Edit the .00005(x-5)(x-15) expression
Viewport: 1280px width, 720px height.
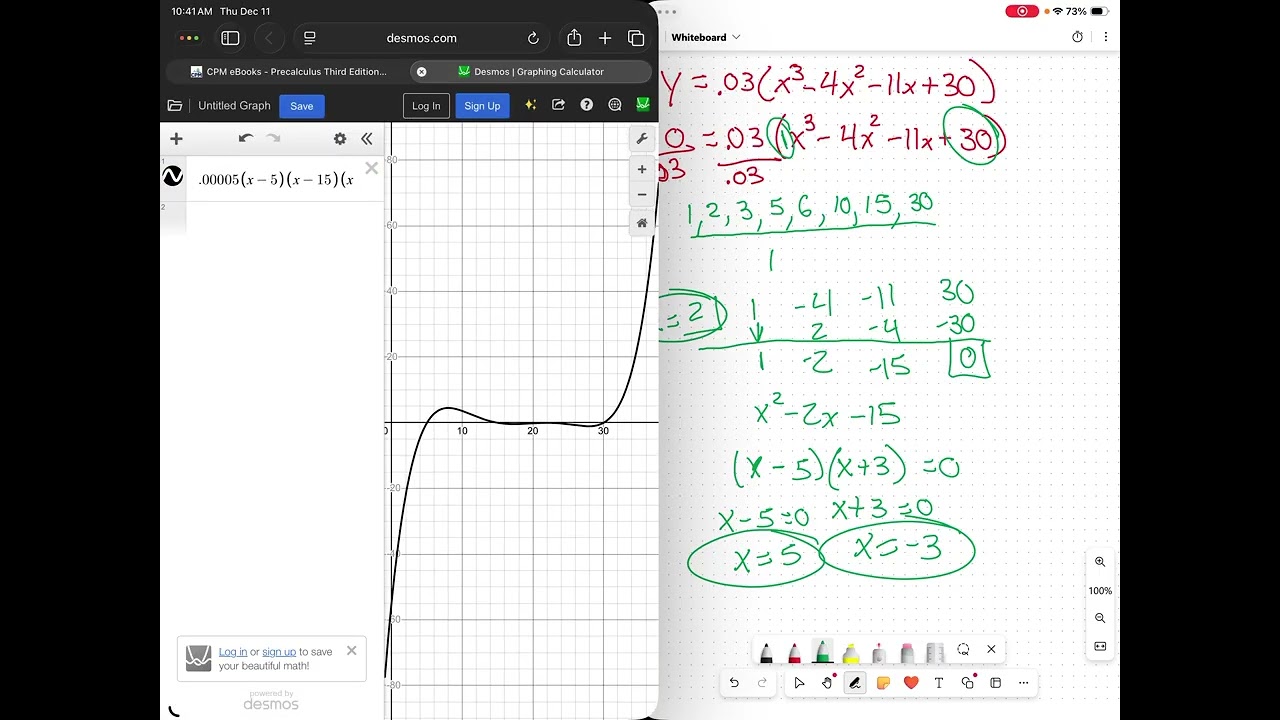[x=276, y=180]
